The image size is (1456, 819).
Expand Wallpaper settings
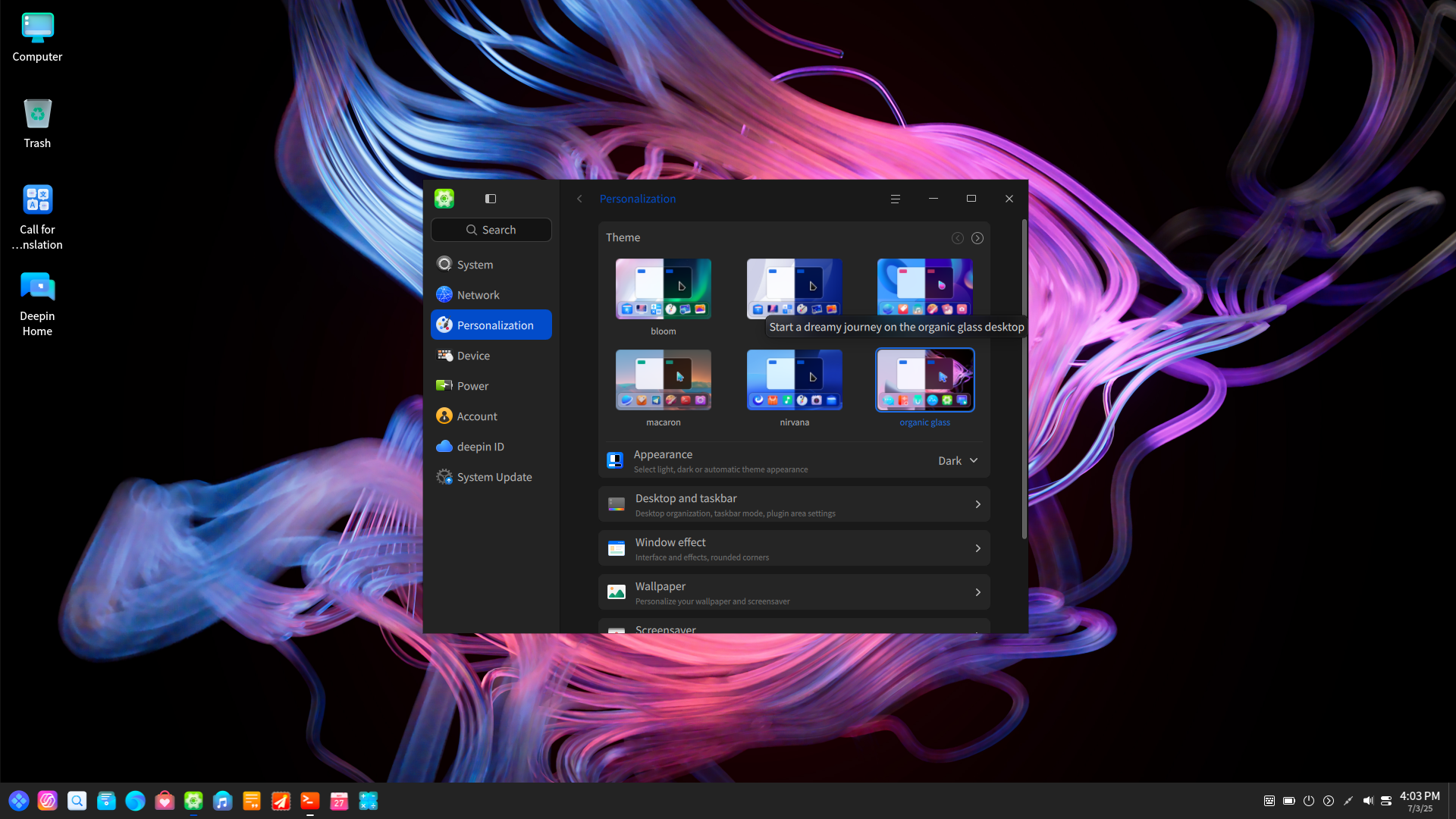coord(794,592)
